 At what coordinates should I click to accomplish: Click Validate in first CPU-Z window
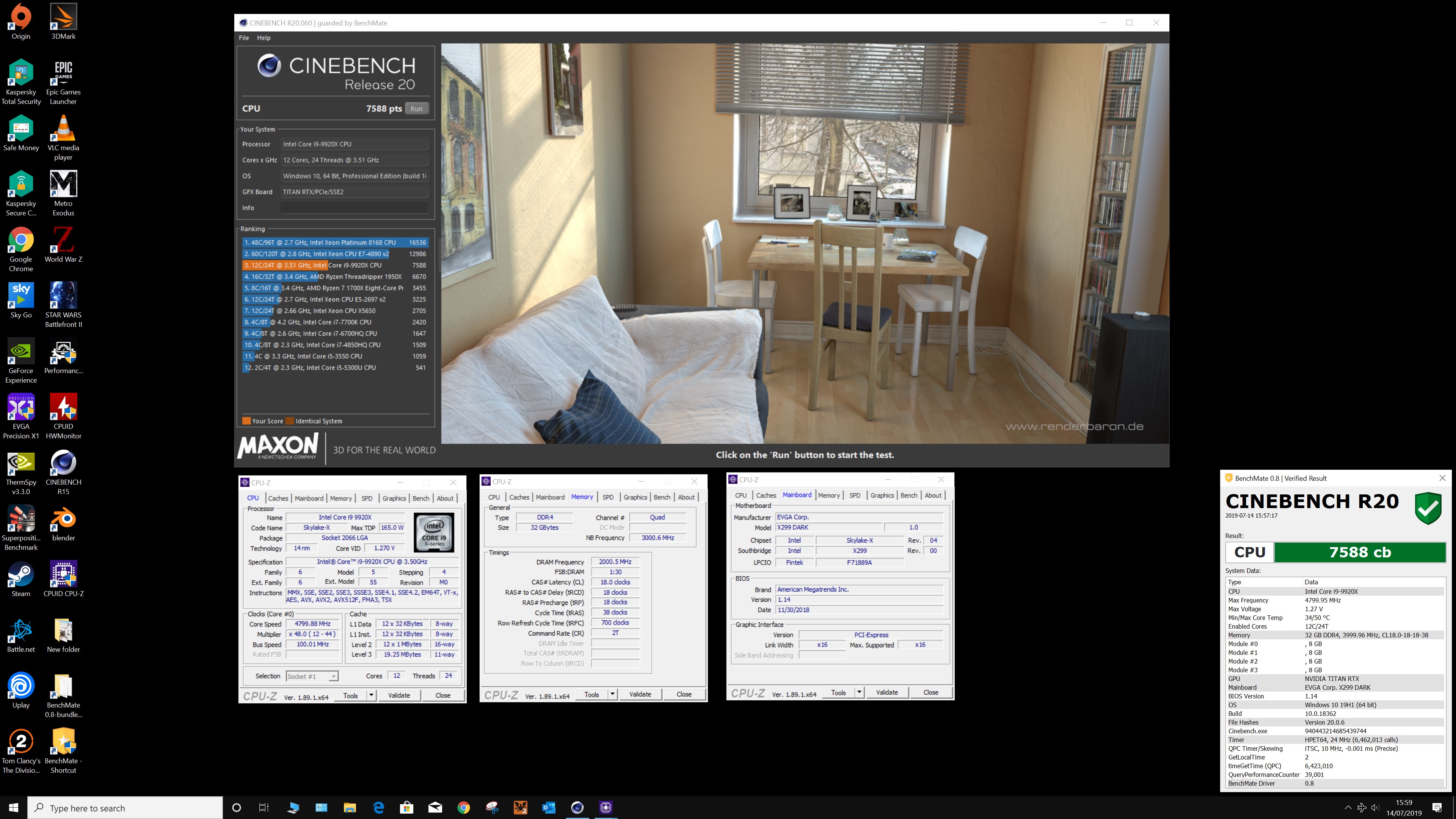click(399, 695)
